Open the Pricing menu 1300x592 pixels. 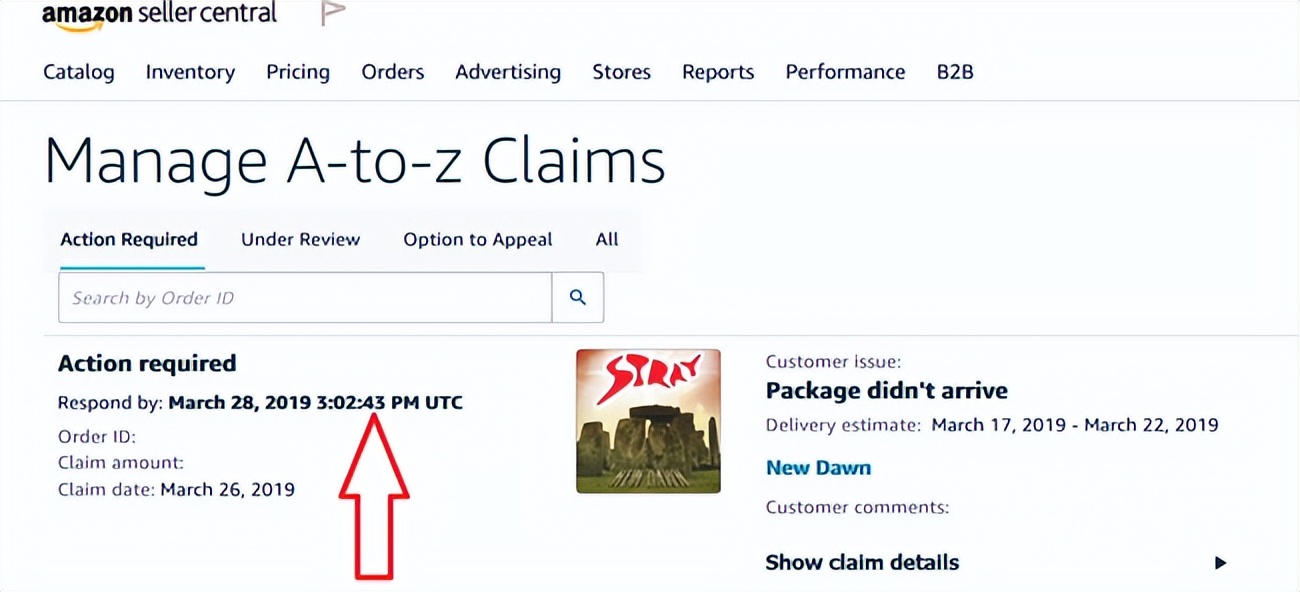click(298, 72)
